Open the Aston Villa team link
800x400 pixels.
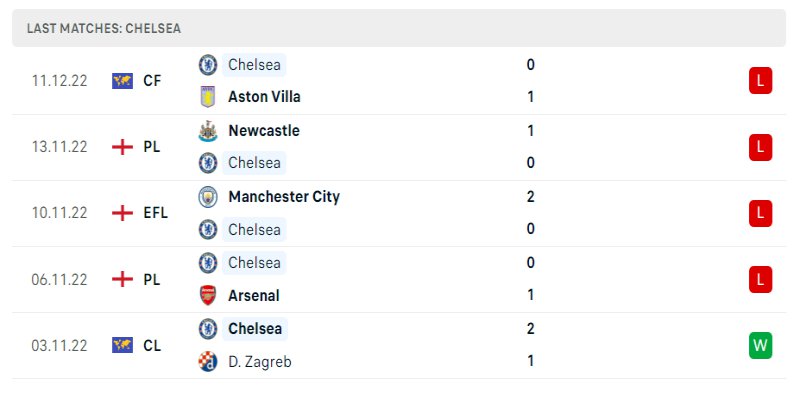coord(264,97)
